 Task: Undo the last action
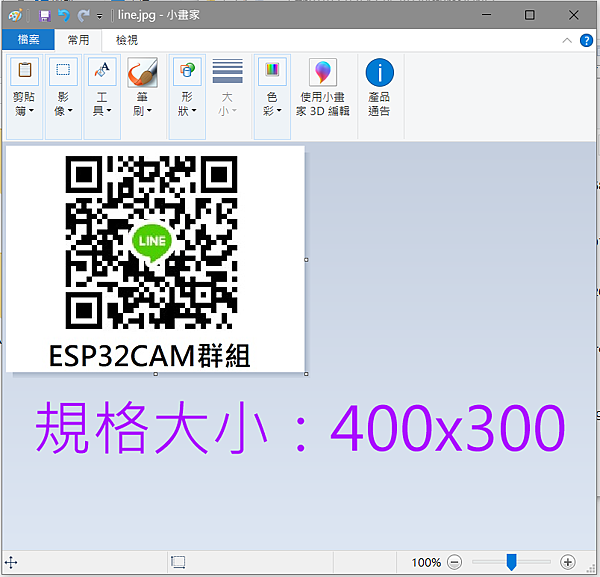click(64, 16)
